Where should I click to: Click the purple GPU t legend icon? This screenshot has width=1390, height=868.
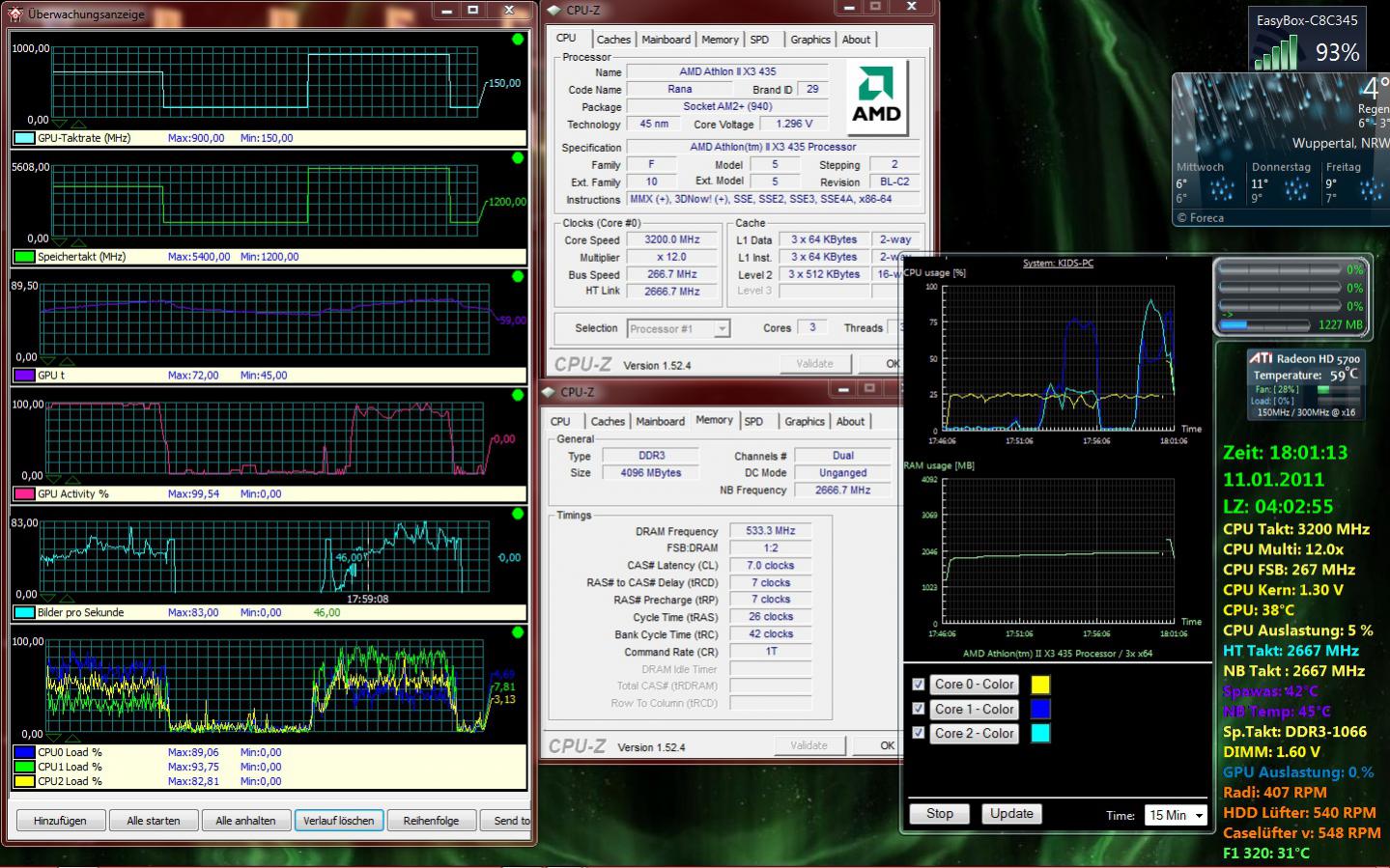pyautogui.click(x=24, y=376)
